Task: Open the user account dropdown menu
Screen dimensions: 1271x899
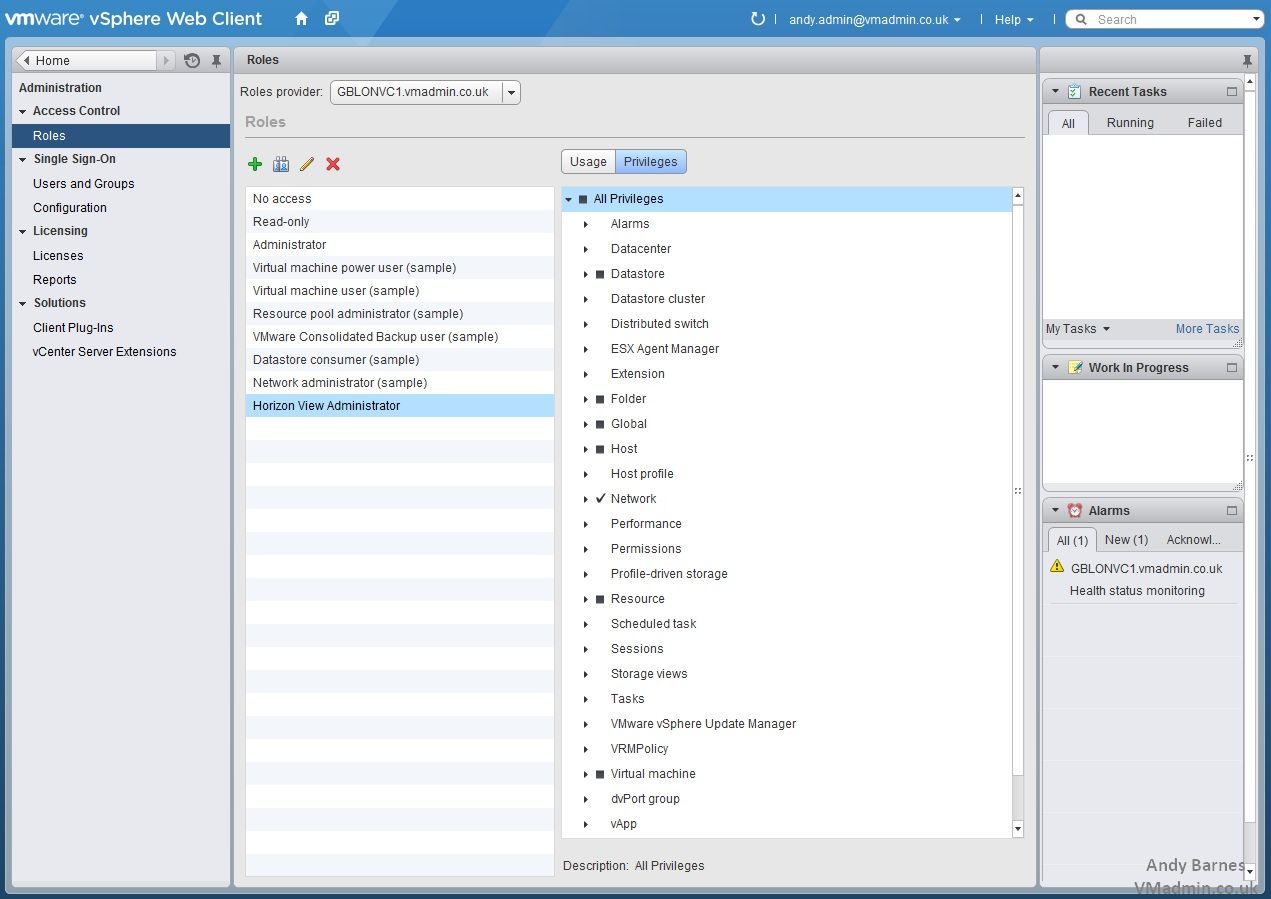Action: (874, 19)
